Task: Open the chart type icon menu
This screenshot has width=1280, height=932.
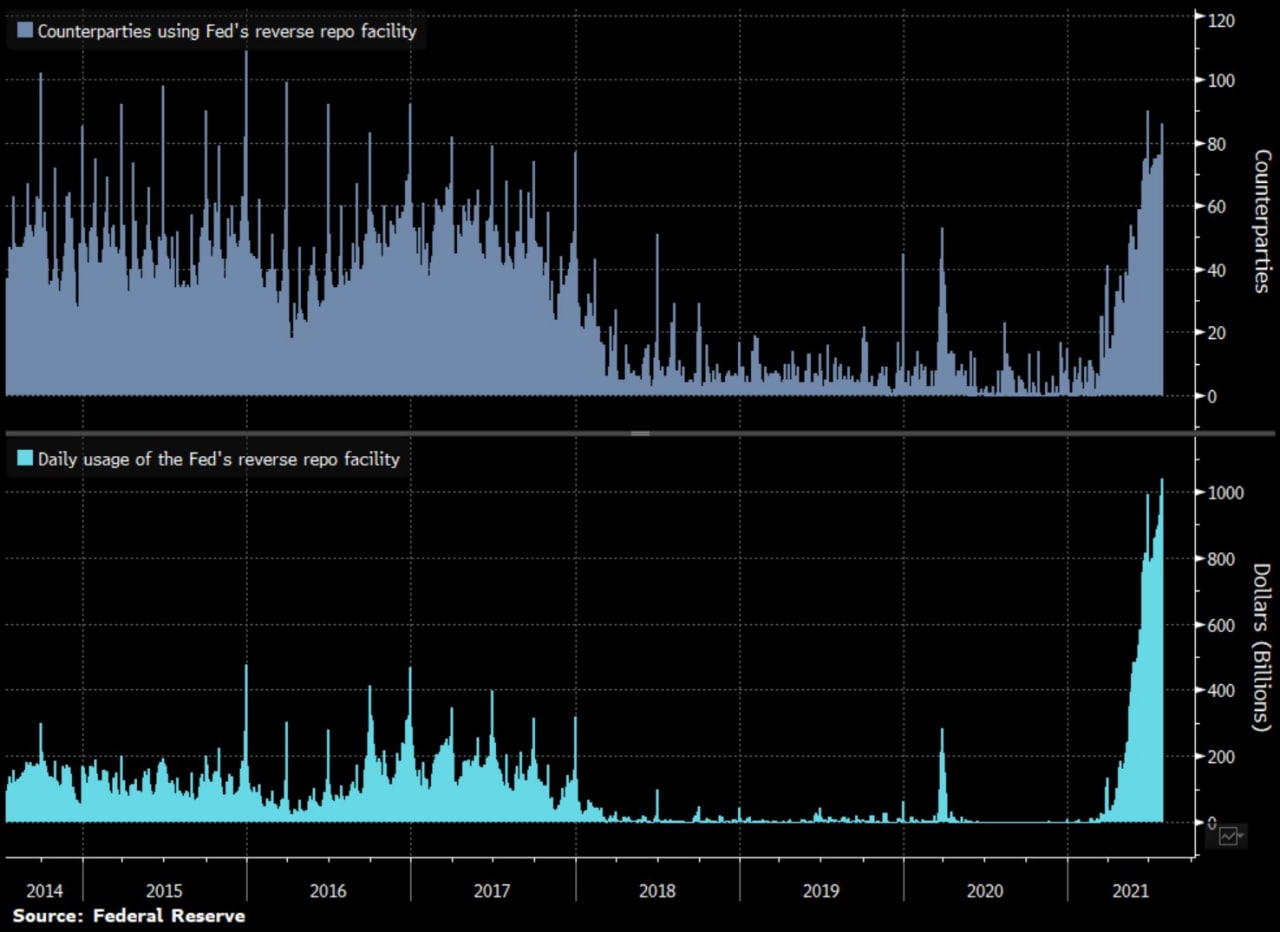Action: 1229,835
